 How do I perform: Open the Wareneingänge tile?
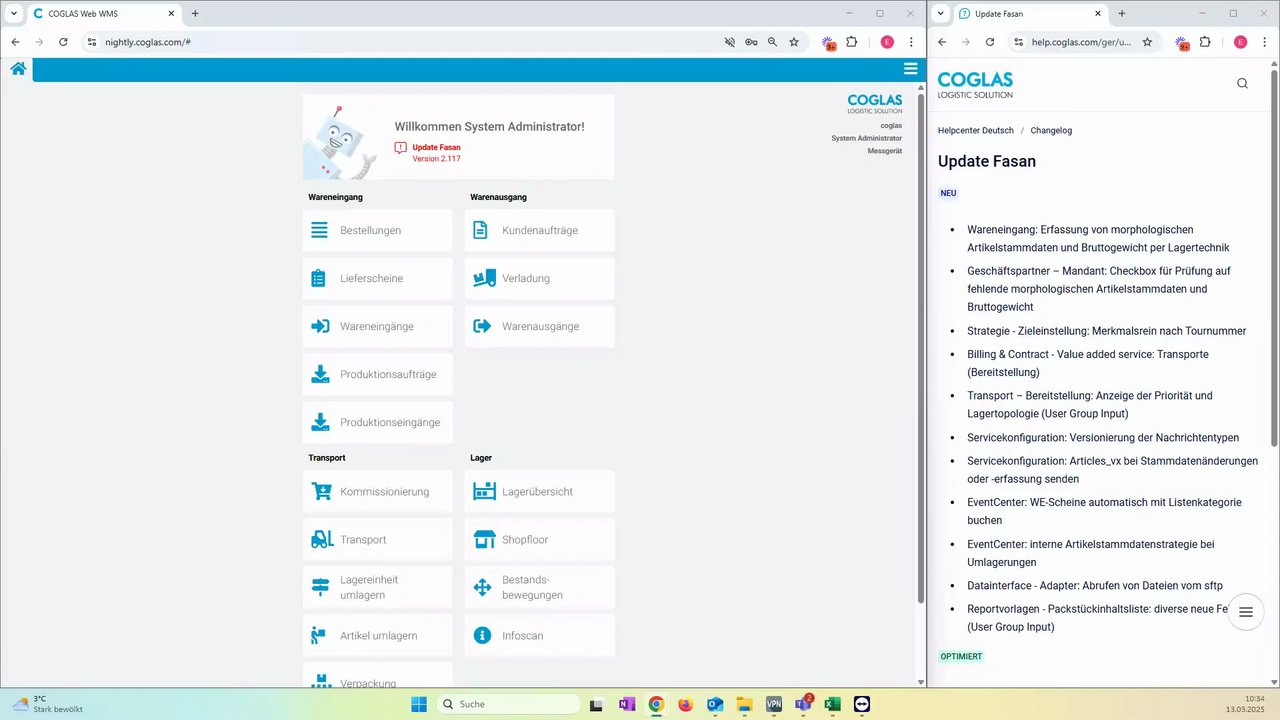(378, 326)
